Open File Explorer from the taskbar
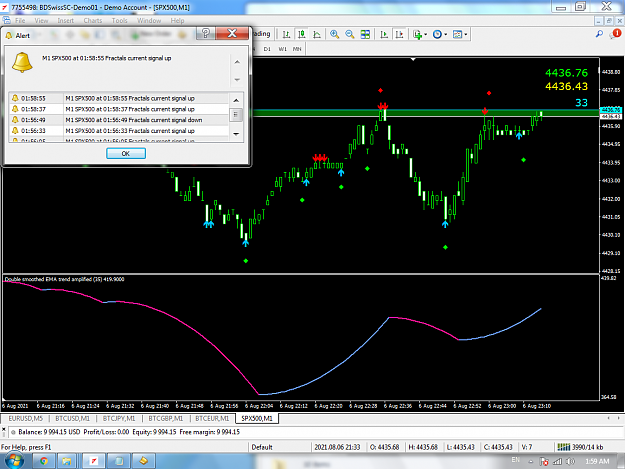The image size is (625, 469). click(x=67, y=461)
